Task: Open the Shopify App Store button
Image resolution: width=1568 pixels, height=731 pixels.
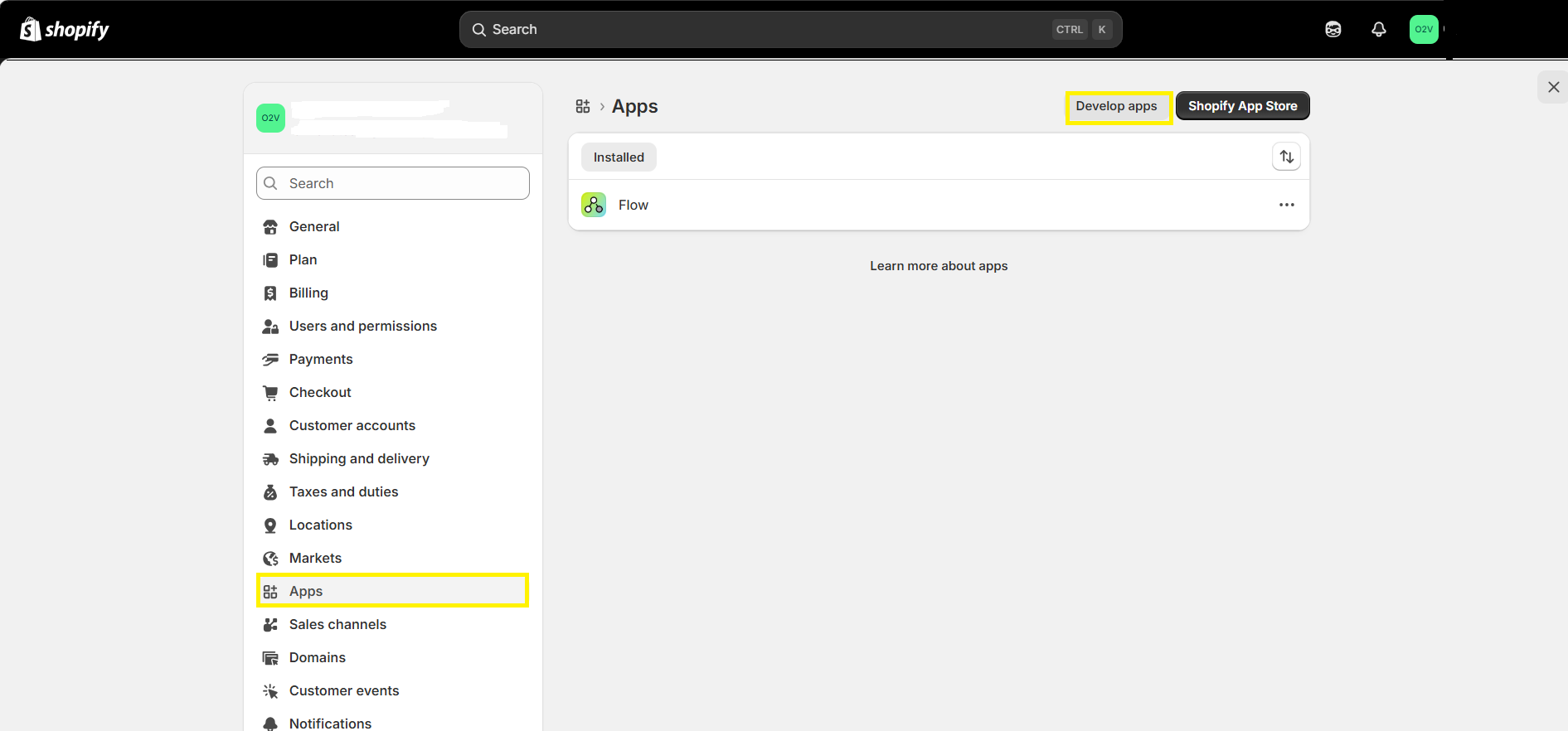Action: click(x=1243, y=106)
